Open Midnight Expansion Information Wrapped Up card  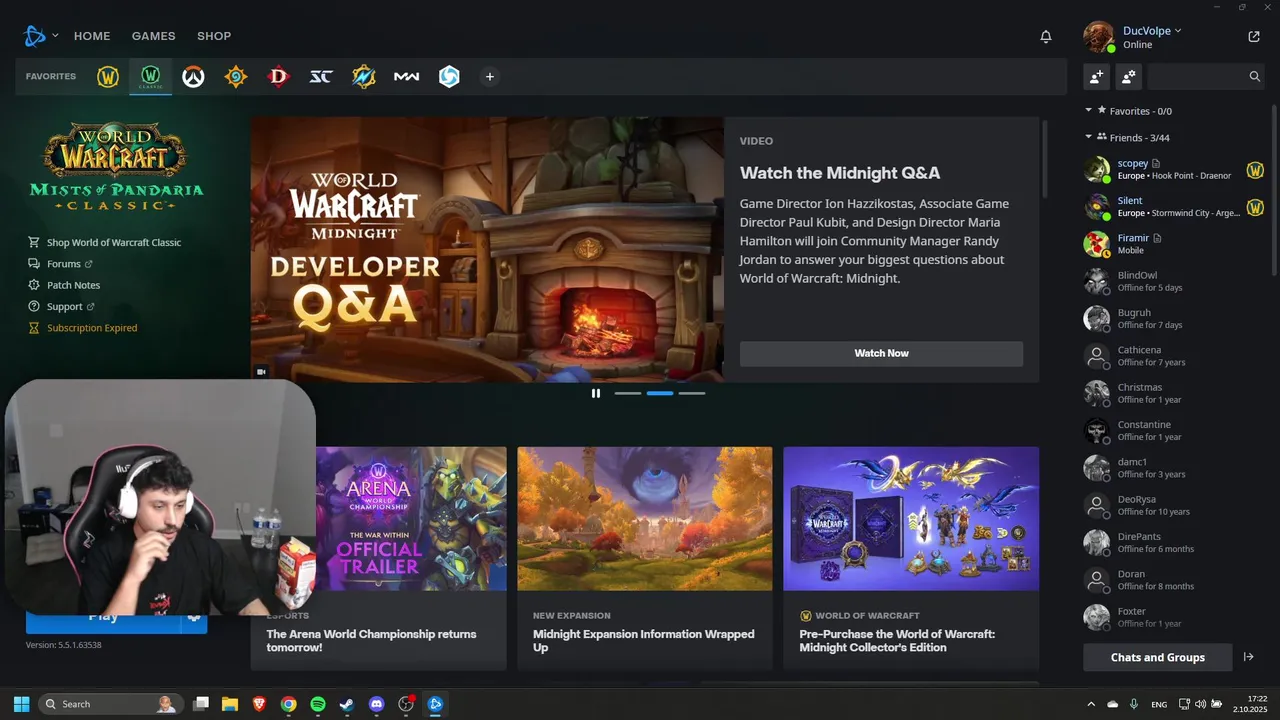tap(645, 558)
